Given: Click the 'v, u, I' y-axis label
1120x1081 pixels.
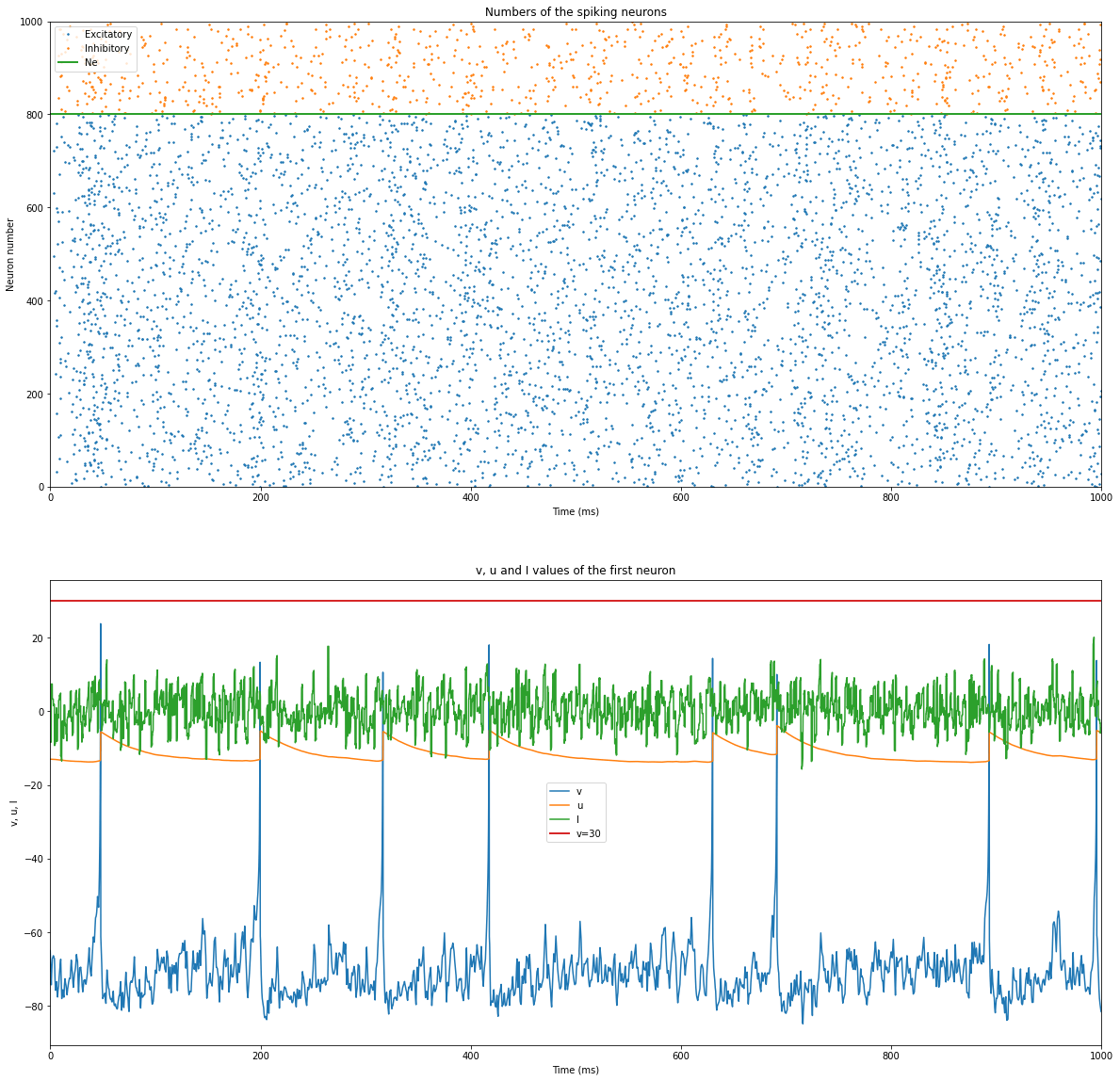Looking at the screenshot, I should coord(11,813).
